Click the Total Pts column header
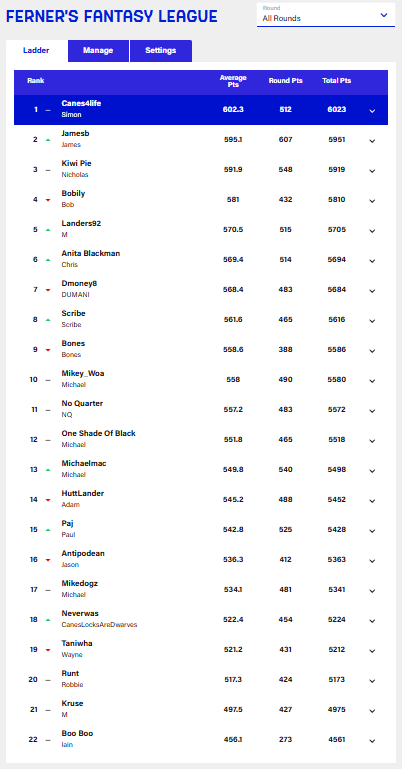 (336, 81)
